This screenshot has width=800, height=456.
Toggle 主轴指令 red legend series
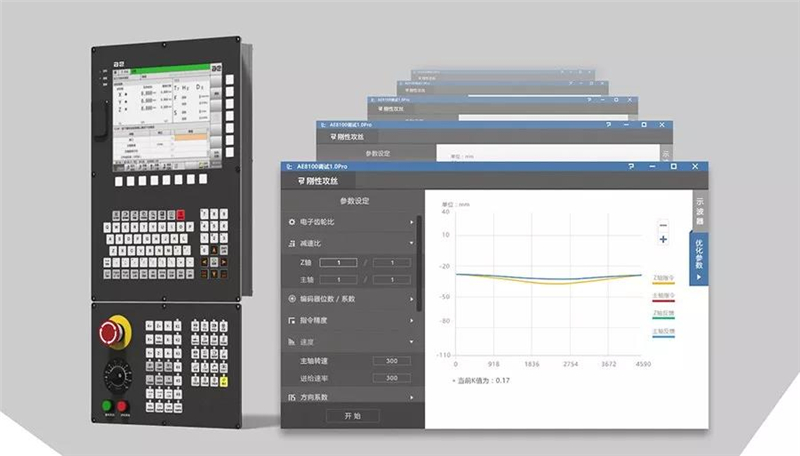661,298
